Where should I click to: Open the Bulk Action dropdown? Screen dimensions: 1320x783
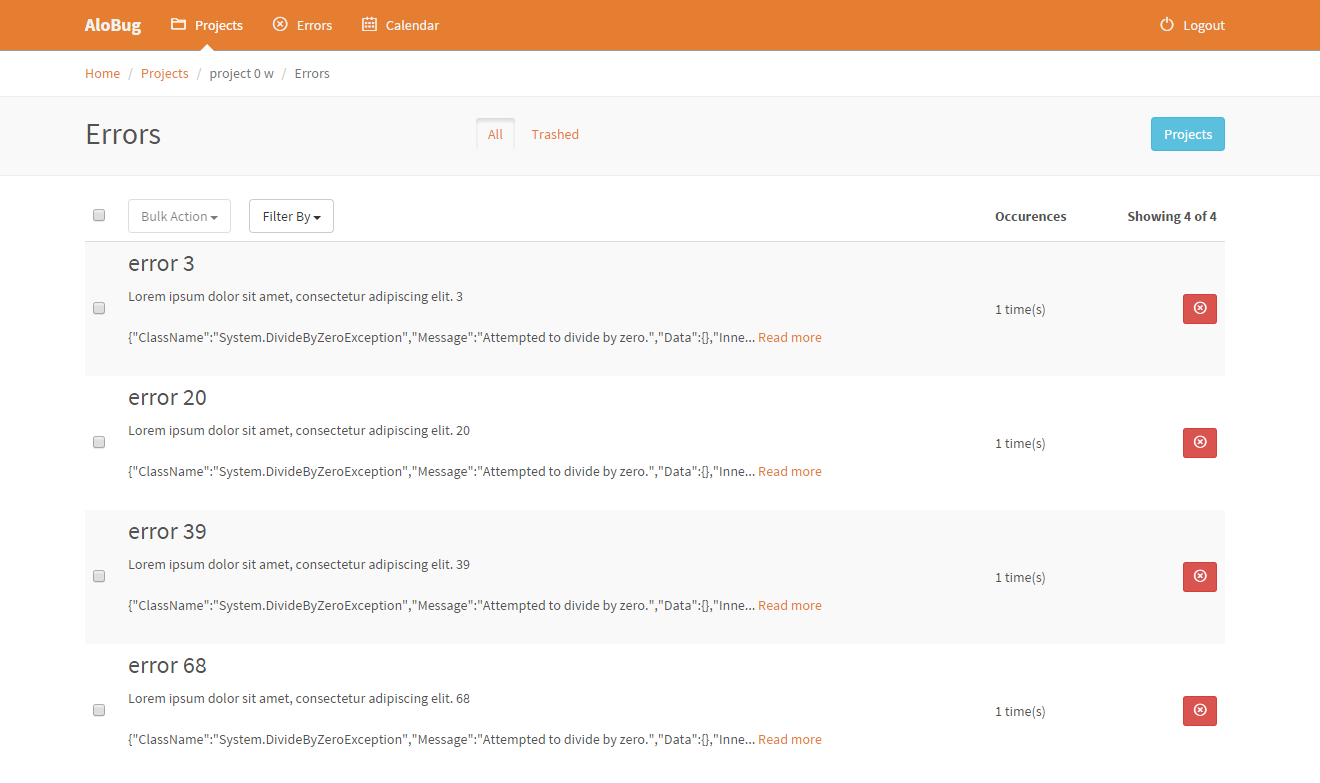tap(179, 216)
